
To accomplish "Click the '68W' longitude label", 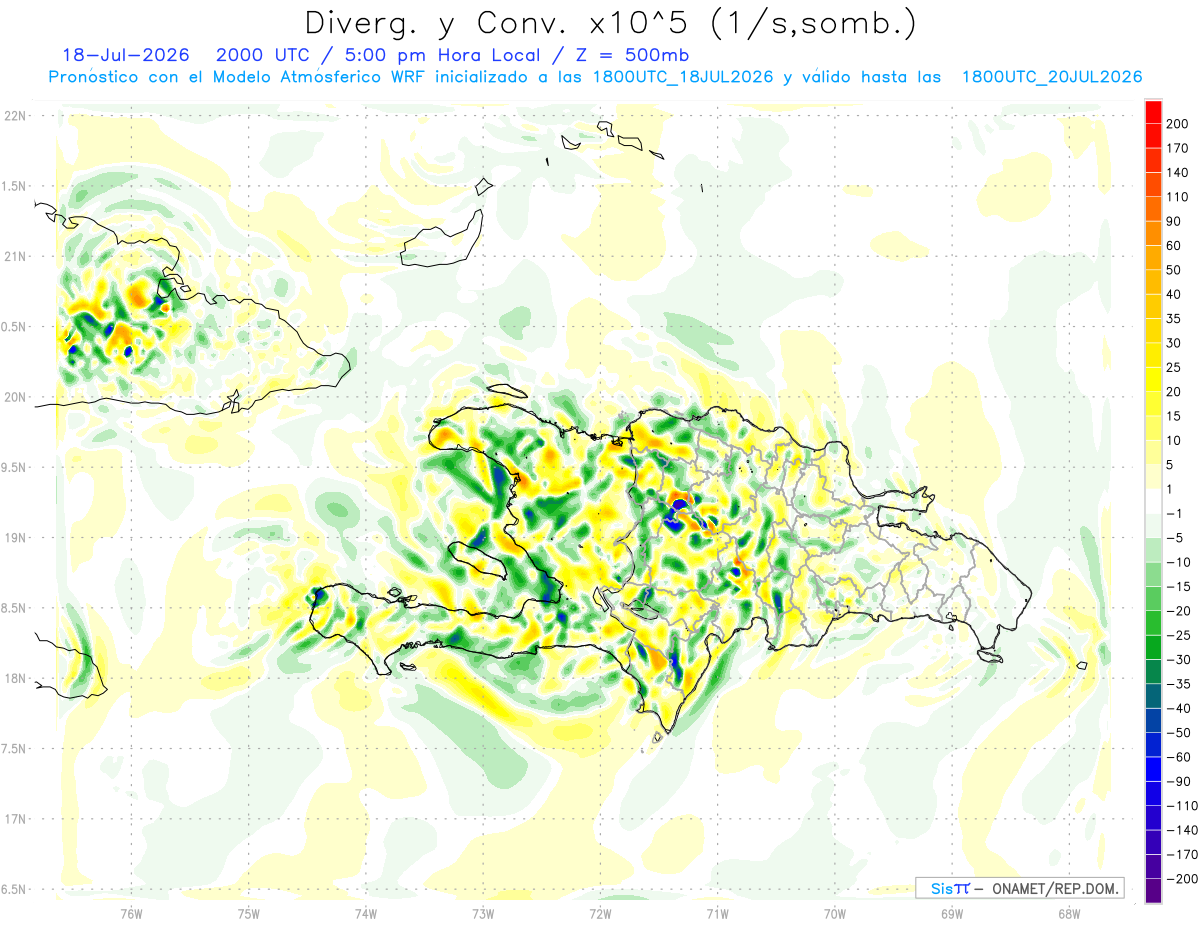I will point(1069,914).
